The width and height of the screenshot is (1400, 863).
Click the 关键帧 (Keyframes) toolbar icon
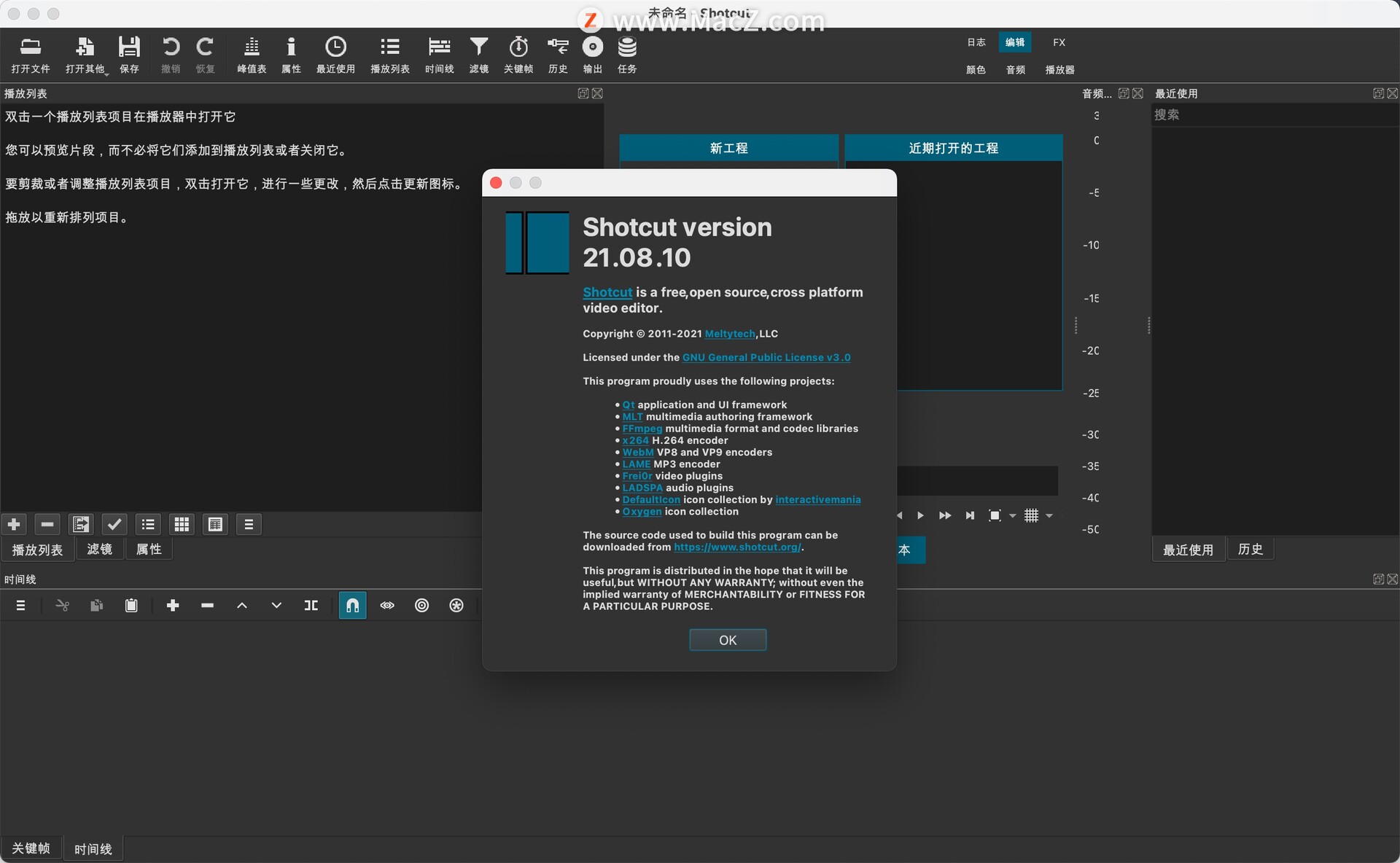(x=519, y=46)
